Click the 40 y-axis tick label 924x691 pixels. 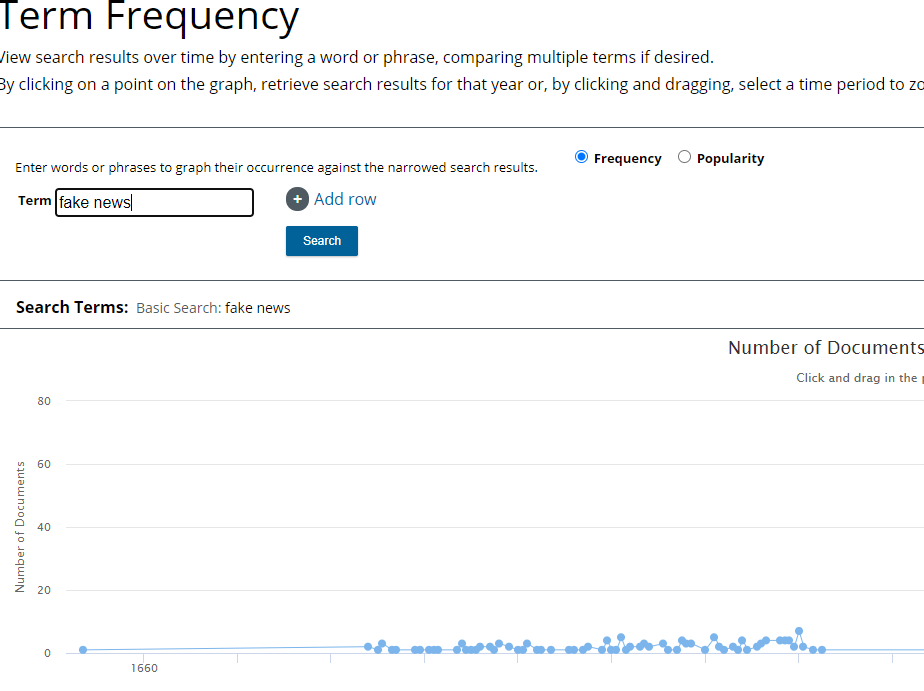[44, 527]
